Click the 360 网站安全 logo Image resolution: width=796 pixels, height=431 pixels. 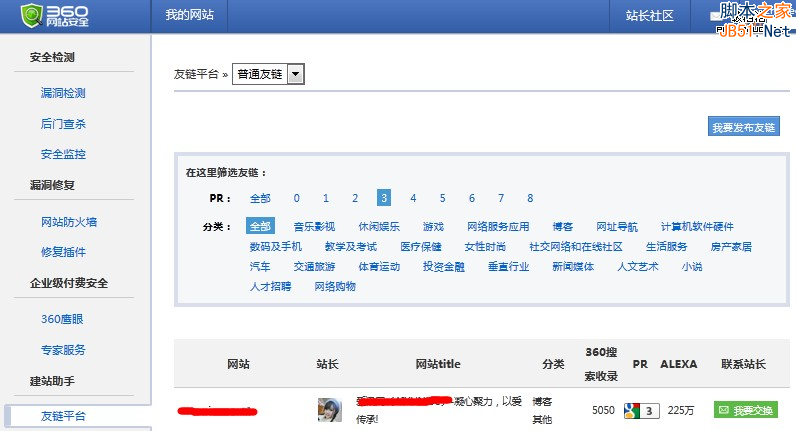point(61,16)
